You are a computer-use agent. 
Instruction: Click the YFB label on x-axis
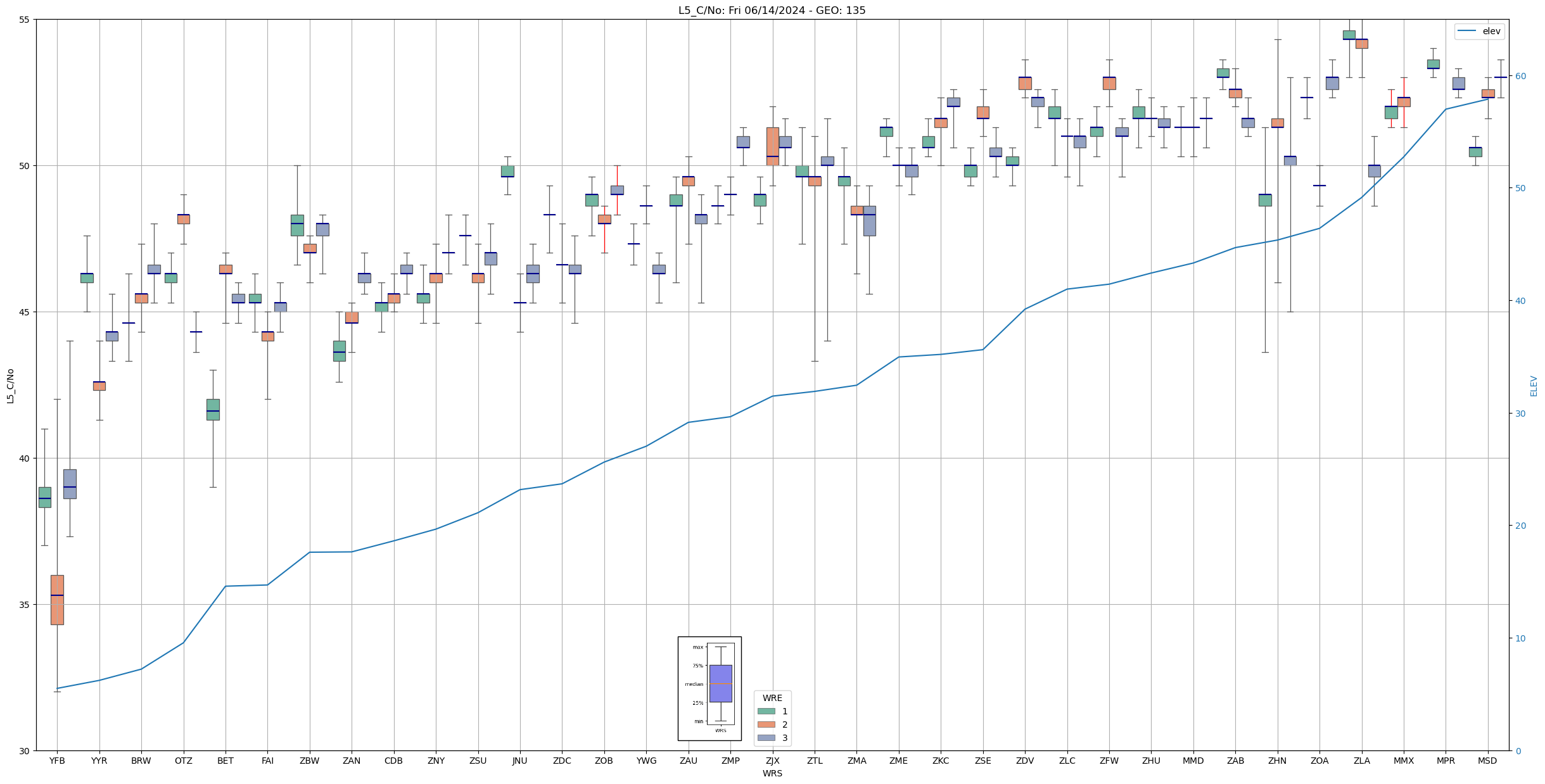point(57,761)
